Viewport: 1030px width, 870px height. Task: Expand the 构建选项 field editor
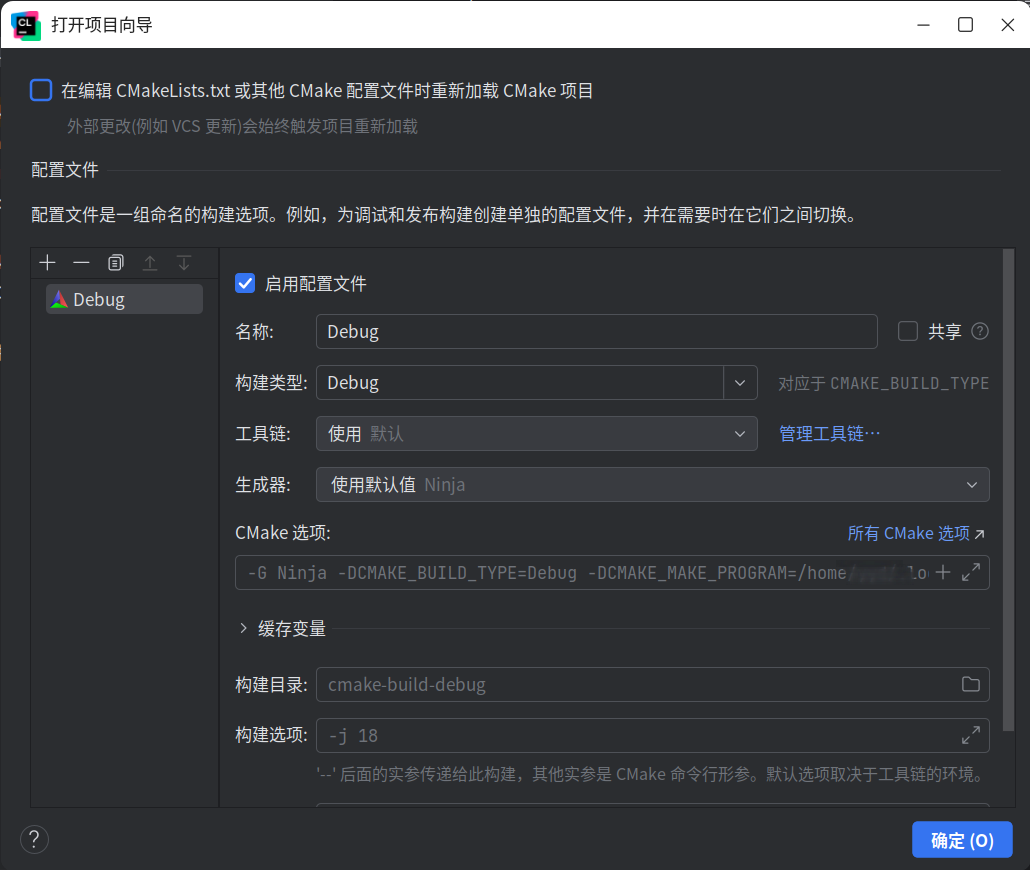[970, 735]
